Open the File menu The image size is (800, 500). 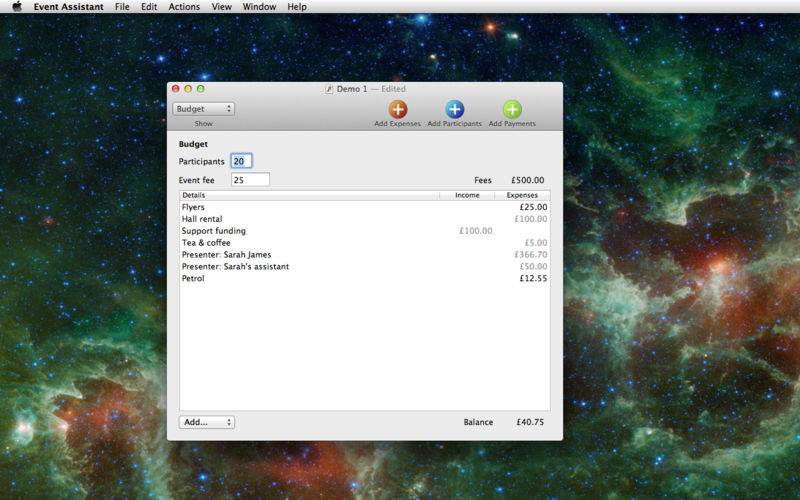point(122,7)
